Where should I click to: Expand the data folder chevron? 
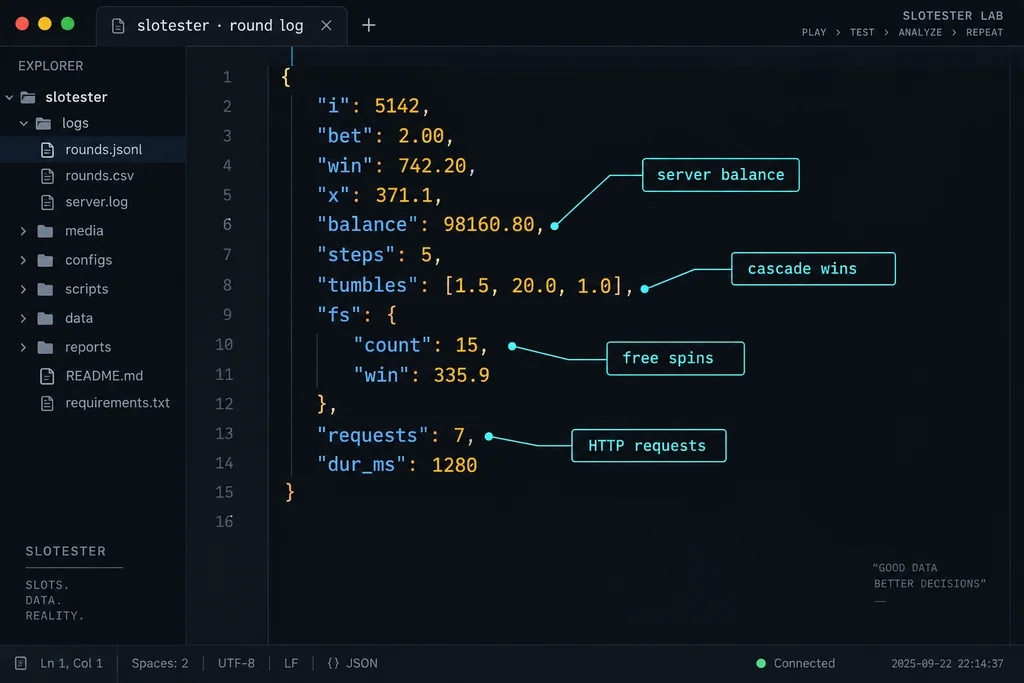[x=24, y=319]
